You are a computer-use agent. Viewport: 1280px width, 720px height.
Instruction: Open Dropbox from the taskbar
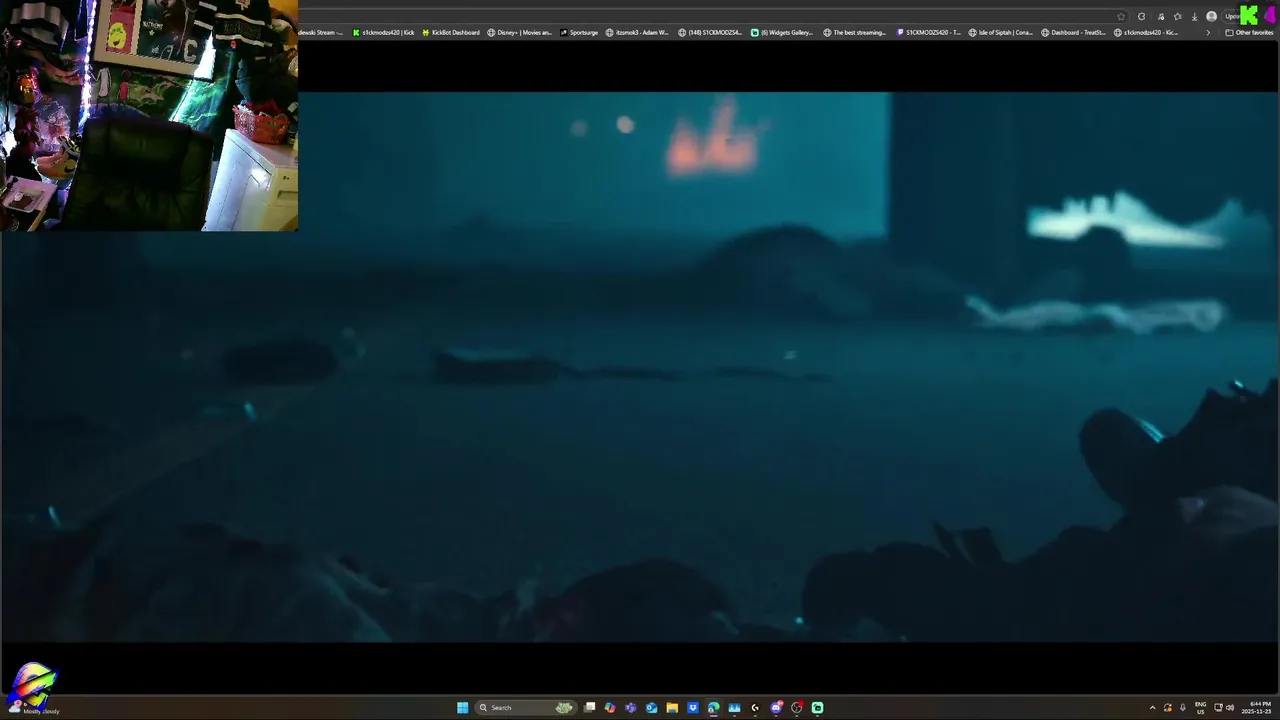point(693,708)
